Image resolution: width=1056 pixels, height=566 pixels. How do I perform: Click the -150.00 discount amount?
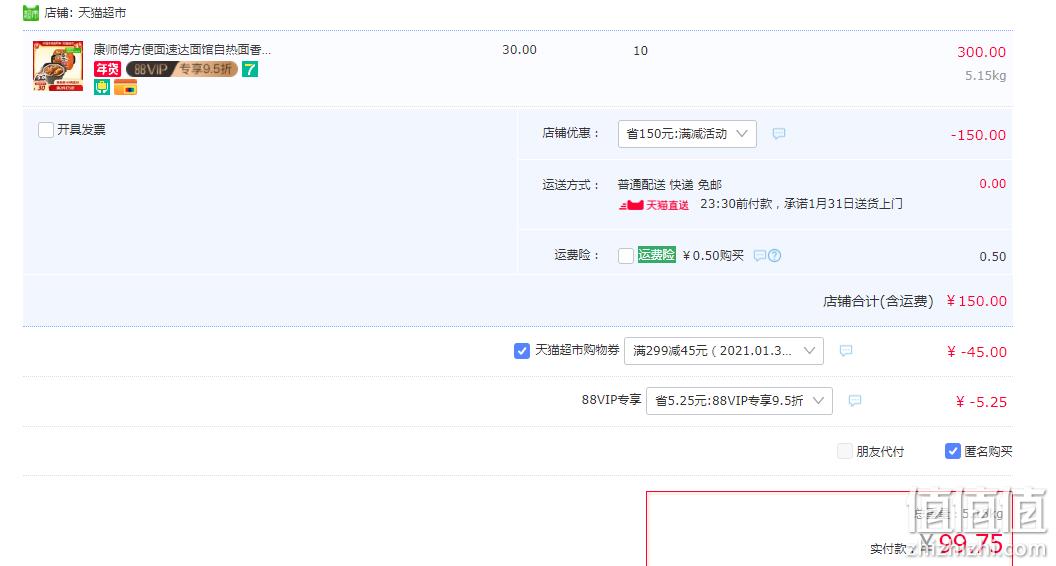[978, 135]
